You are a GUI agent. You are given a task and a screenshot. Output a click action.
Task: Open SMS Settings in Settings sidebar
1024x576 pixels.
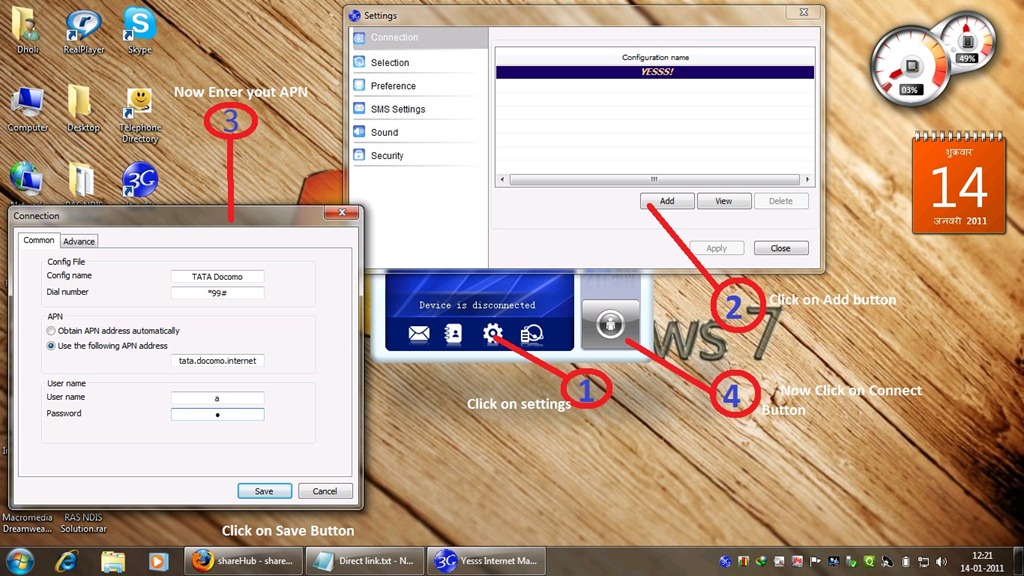pyautogui.click(x=397, y=109)
